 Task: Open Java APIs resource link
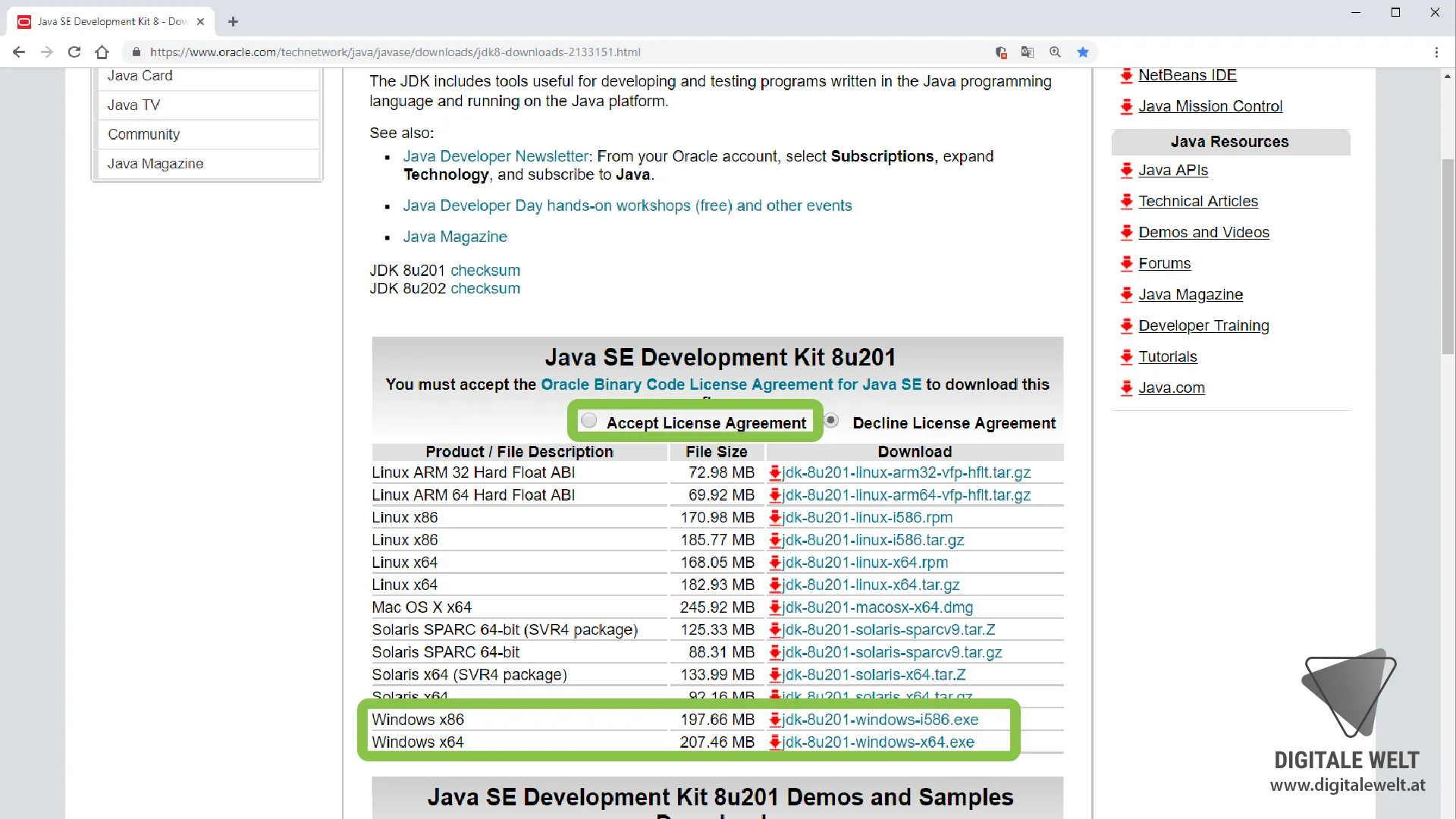coord(1173,171)
